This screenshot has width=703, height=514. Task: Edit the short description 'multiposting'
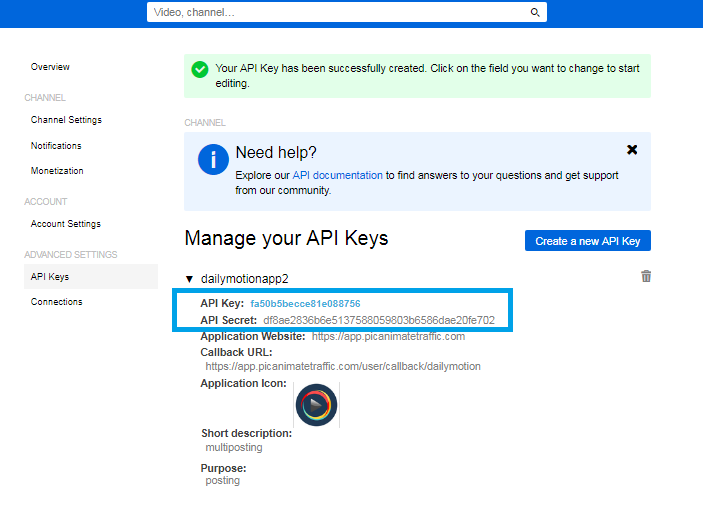(234, 448)
